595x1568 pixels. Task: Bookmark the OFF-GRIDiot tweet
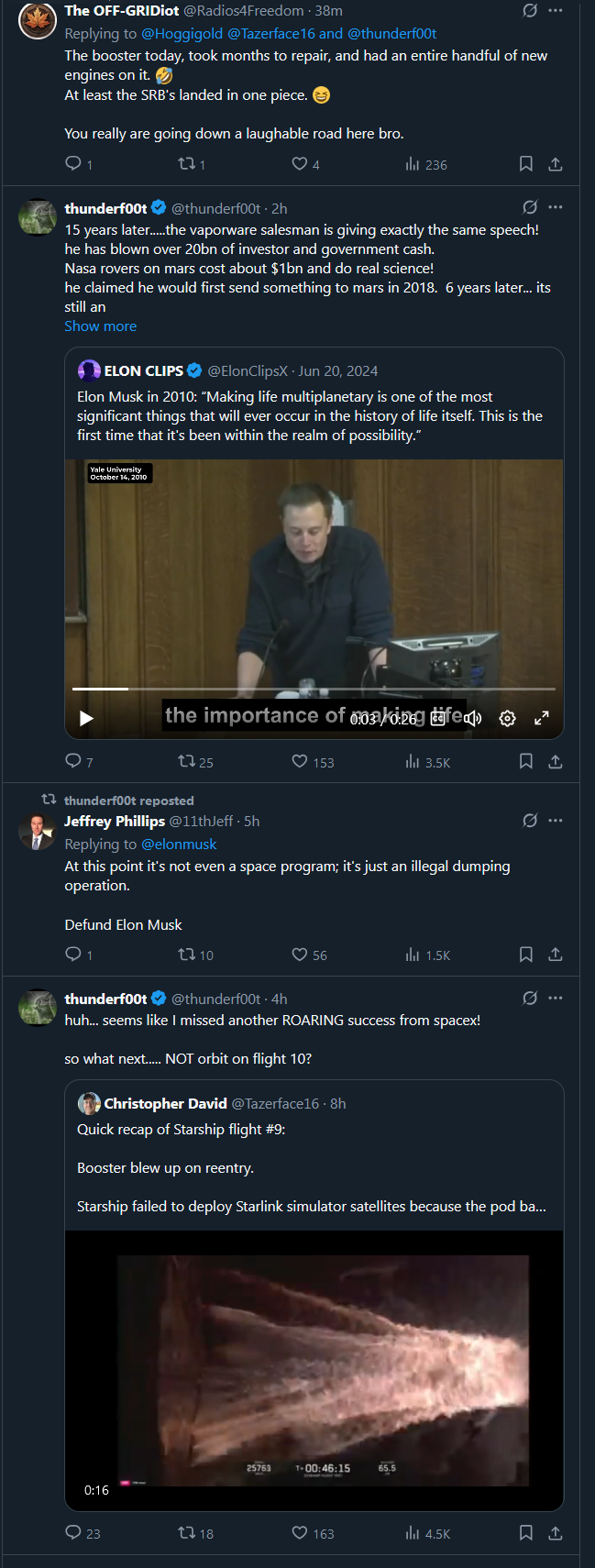526,164
